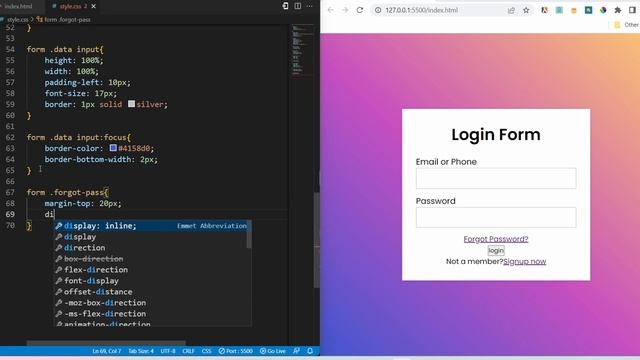640x360 pixels.
Task: Click the Login Form heading
Action: click(496, 135)
